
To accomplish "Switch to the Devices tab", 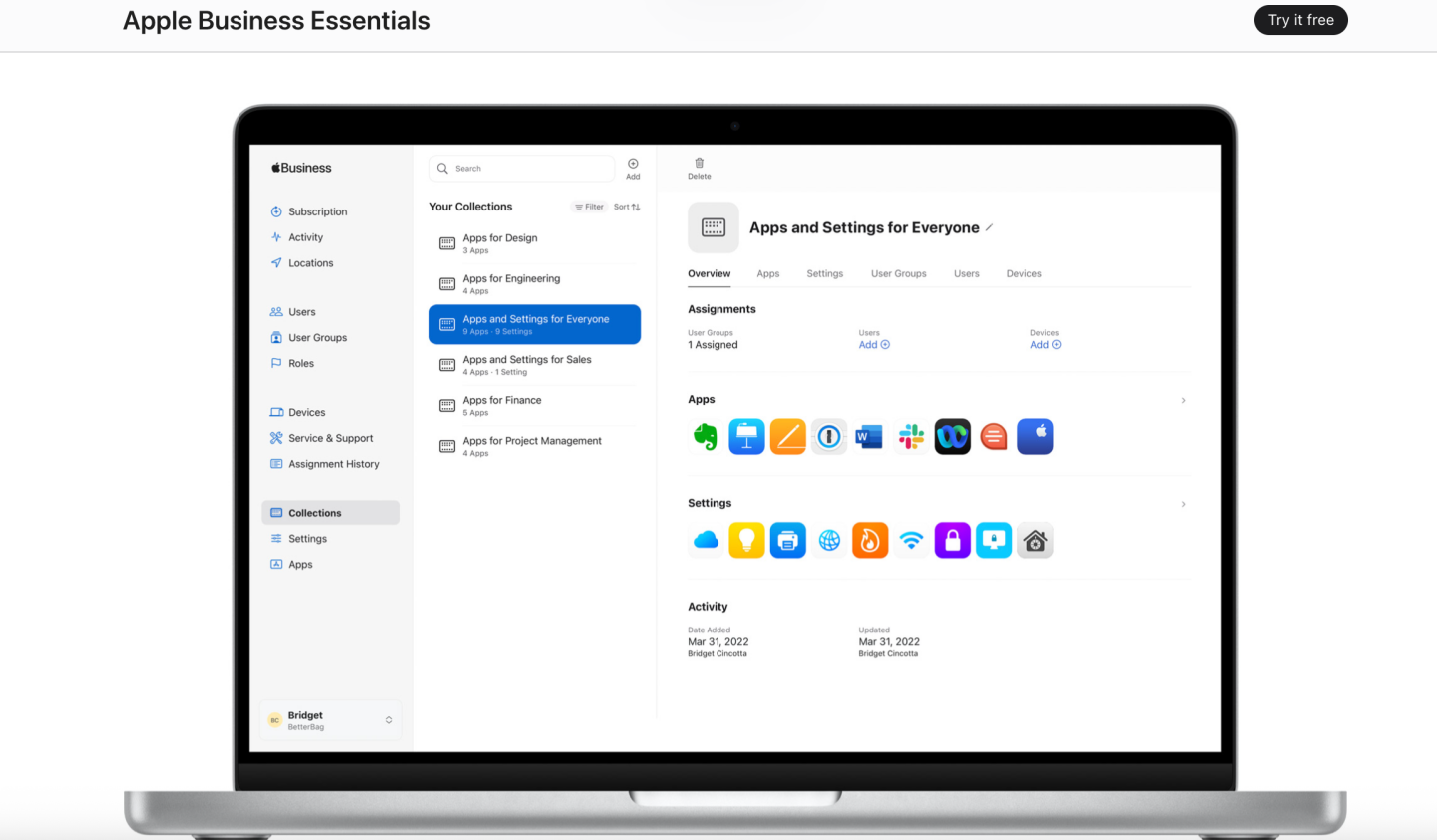I will (x=1024, y=273).
